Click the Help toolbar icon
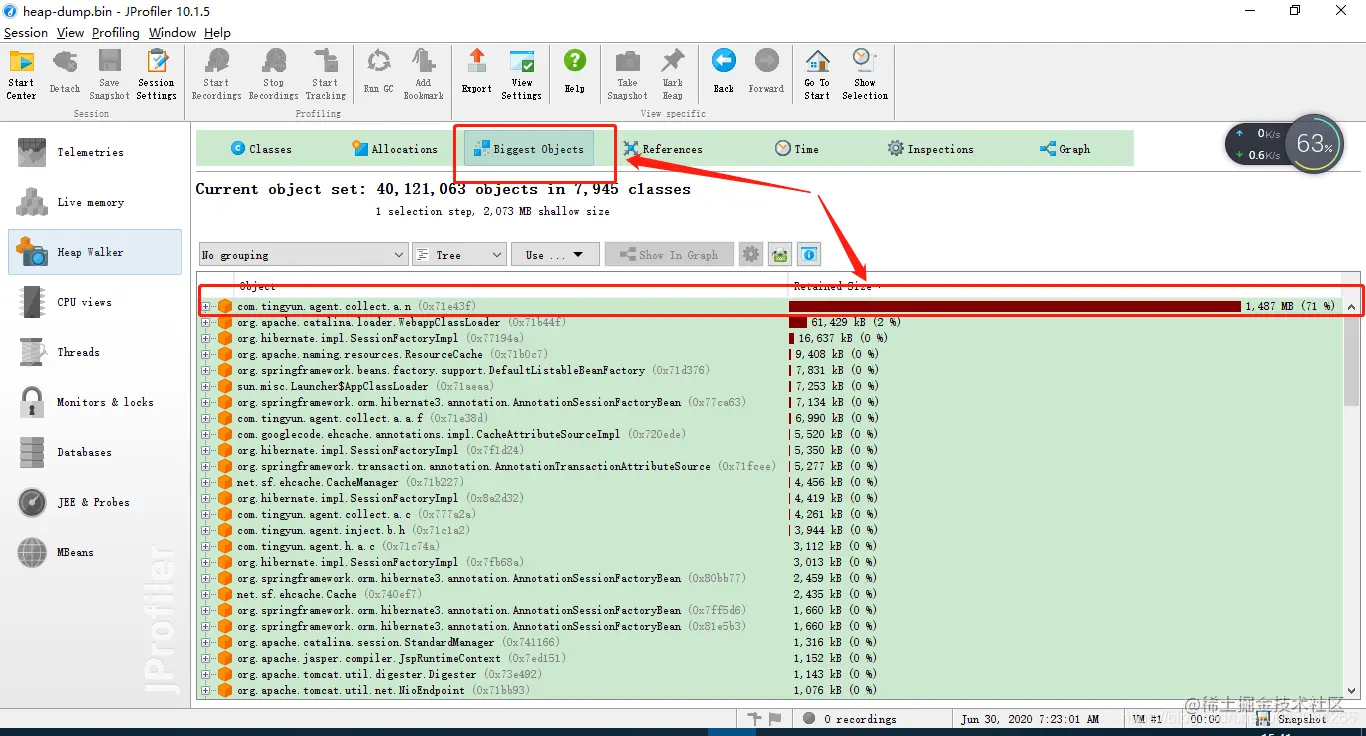1366x736 pixels. coord(574,73)
